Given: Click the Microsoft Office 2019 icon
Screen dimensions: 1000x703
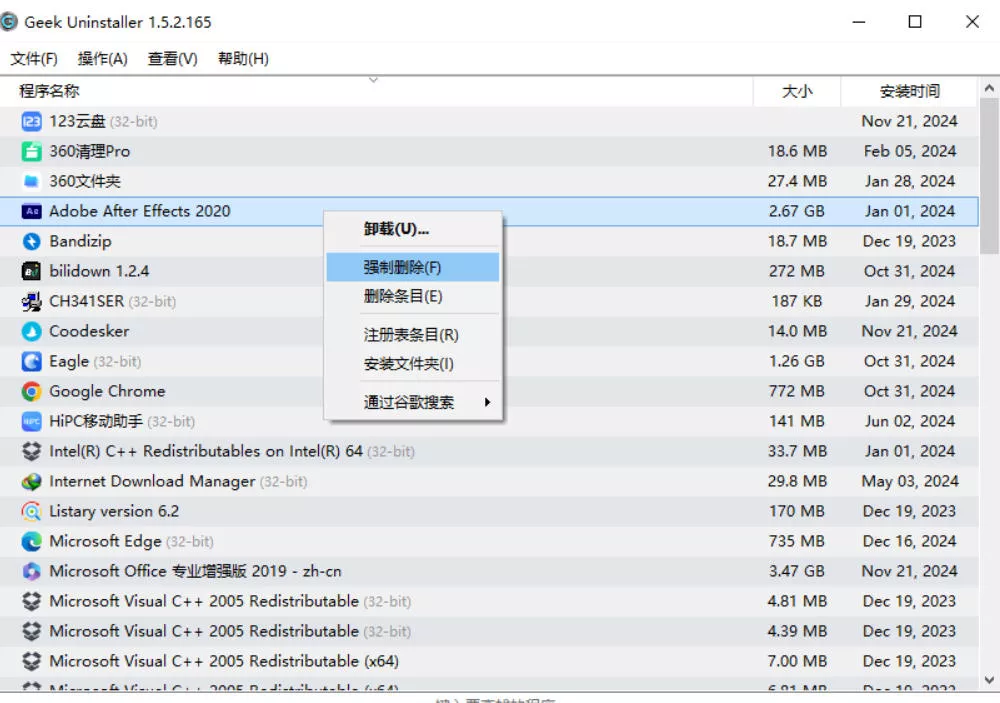Looking at the screenshot, I should [x=31, y=571].
